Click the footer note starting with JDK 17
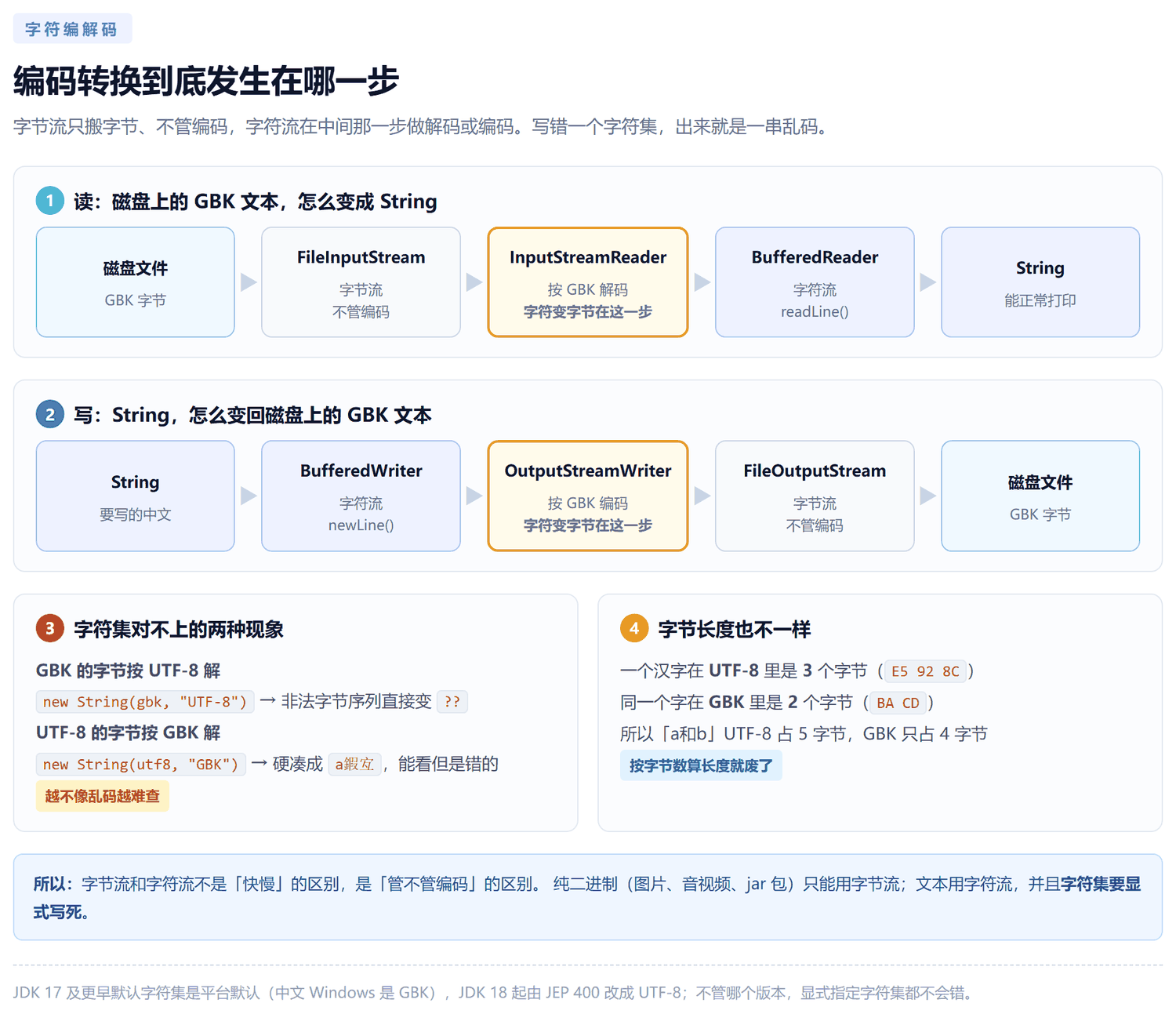 tap(495, 993)
